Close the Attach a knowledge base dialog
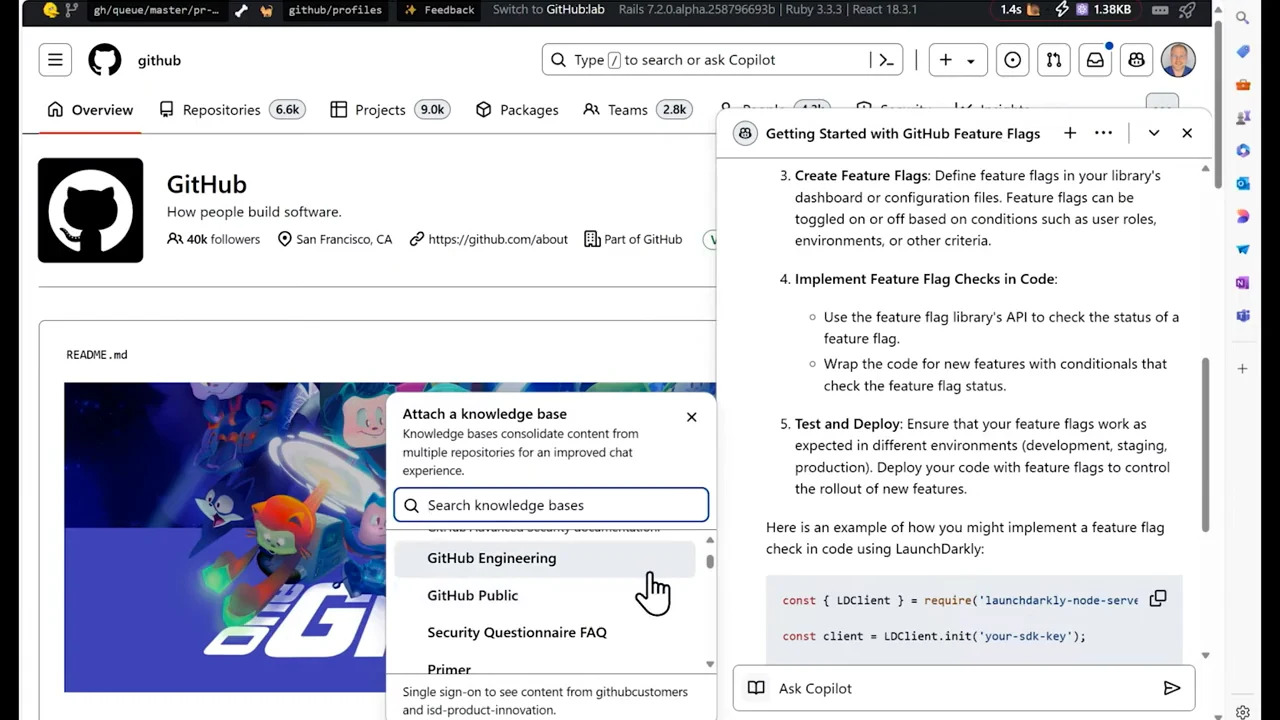This screenshot has width=1280, height=720. pos(691,417)
